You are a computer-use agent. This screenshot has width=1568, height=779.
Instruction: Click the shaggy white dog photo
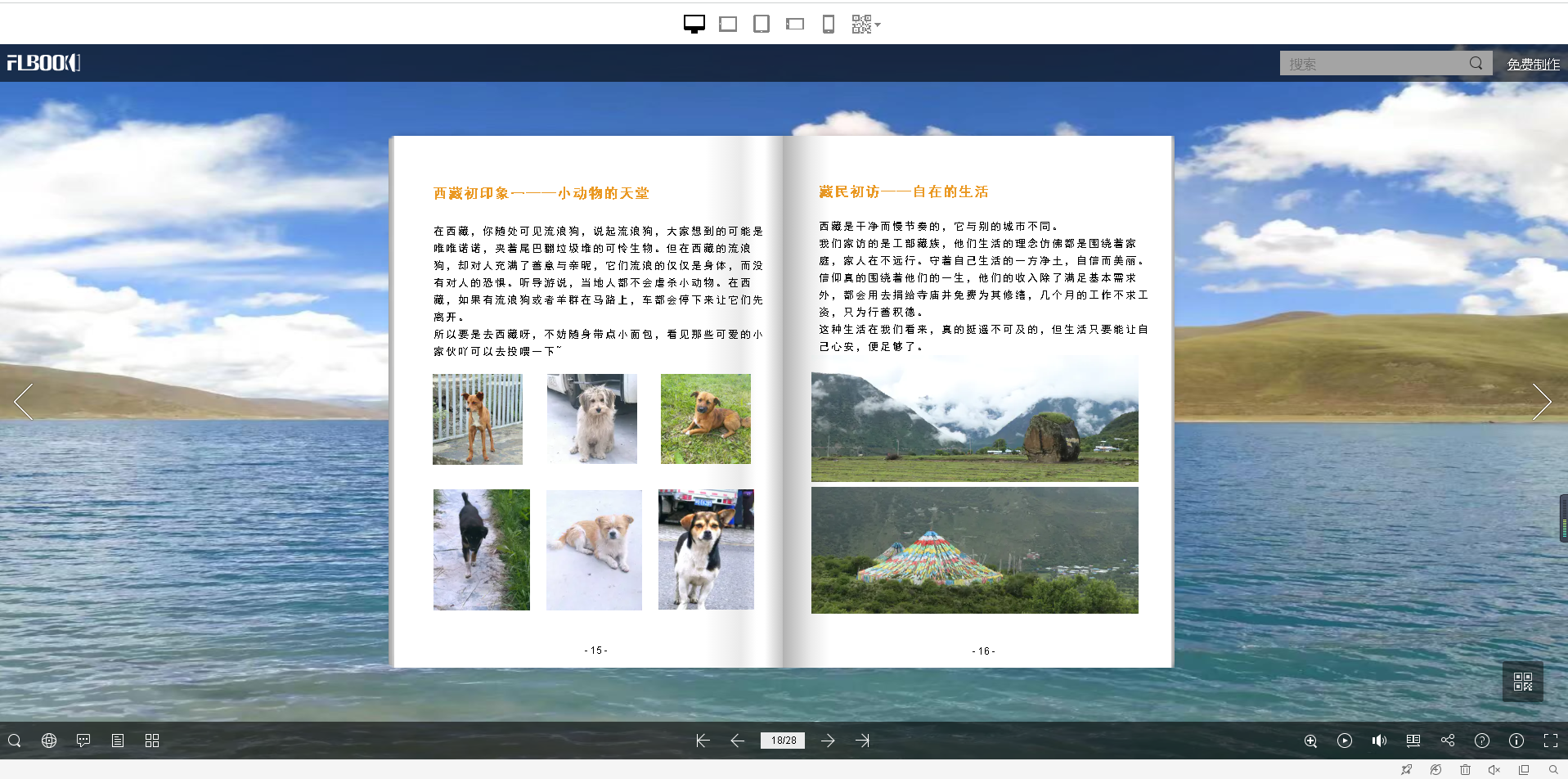pos(592,419)
